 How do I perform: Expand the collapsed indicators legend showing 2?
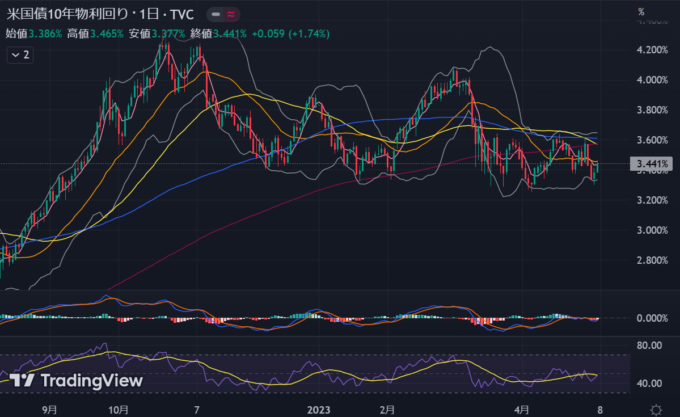[x=19, y=56]
